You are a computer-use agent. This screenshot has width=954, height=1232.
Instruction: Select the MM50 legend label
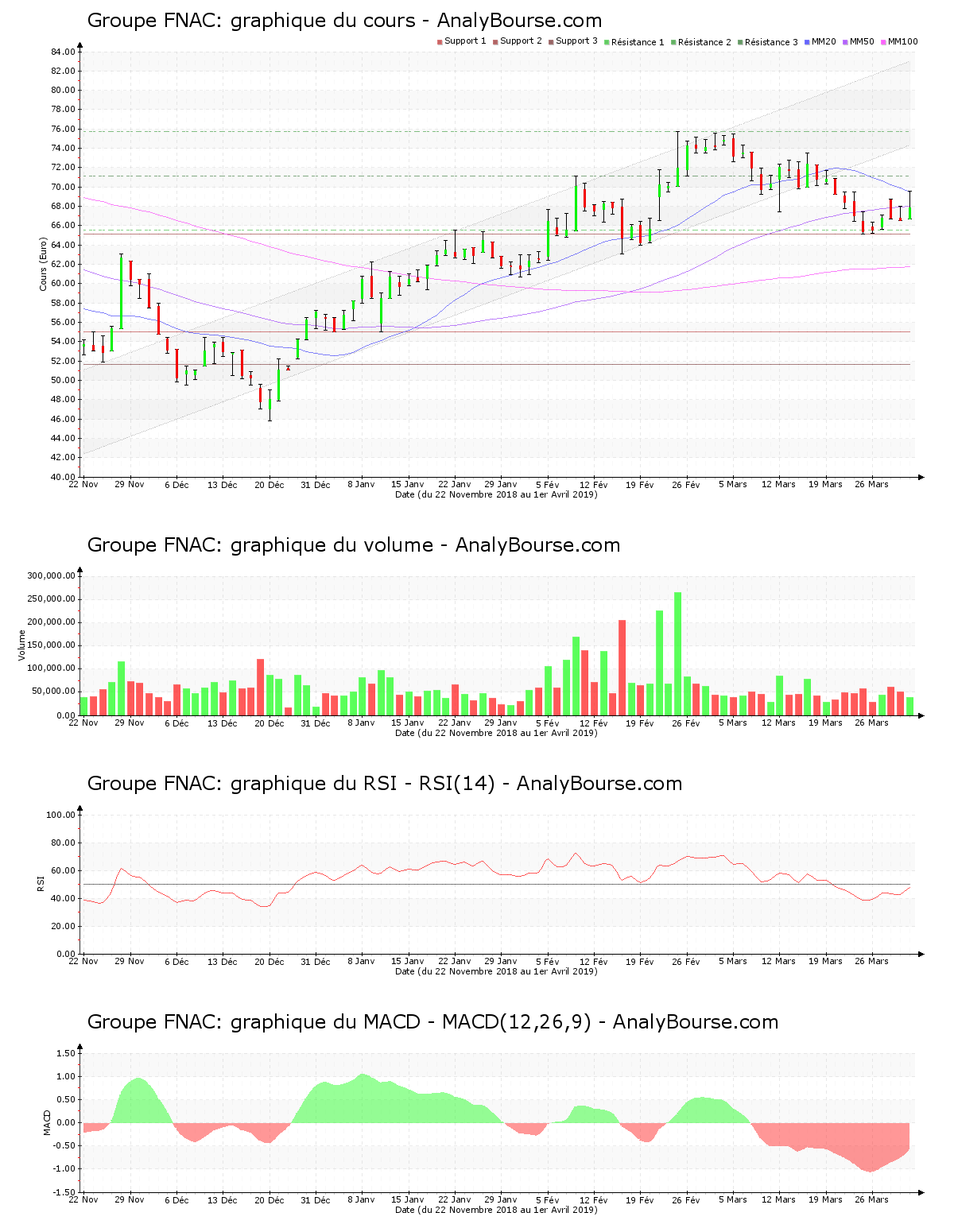click(x=862, y=41)
